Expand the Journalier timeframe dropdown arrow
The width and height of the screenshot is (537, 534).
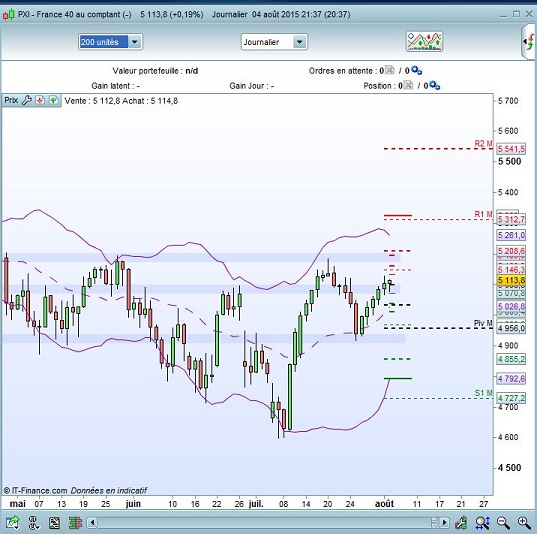(300, 42)
